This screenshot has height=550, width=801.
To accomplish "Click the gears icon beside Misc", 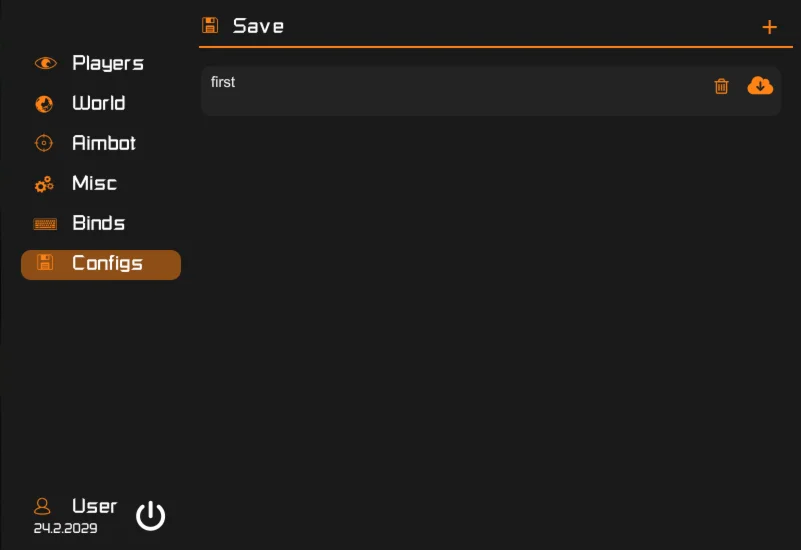I will click(x=44, y=184).
